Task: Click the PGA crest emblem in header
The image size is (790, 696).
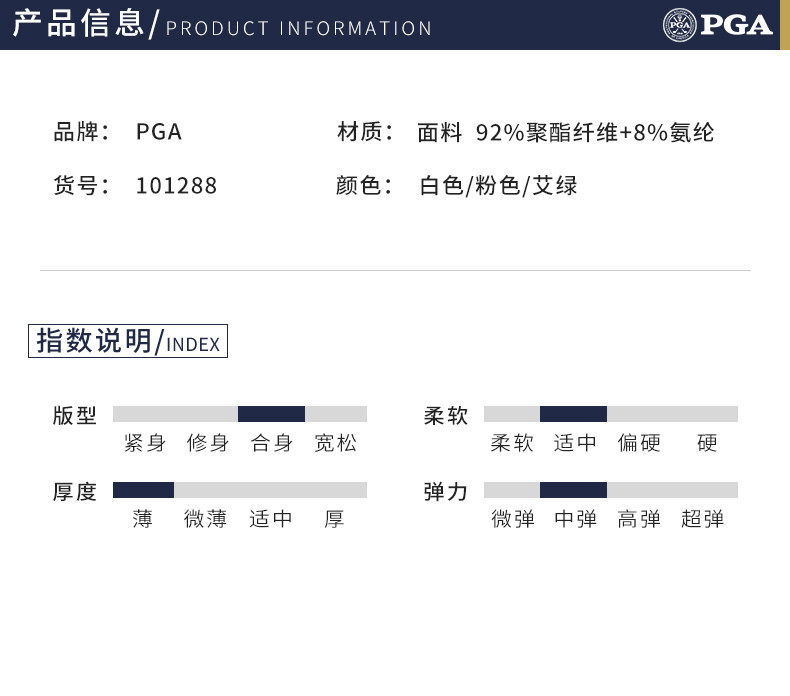Action: click(x=678, y=24)
